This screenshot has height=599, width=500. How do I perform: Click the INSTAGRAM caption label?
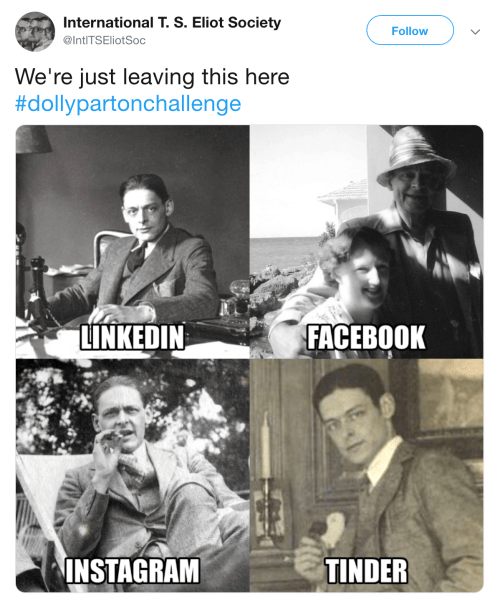tap(132, 570)
